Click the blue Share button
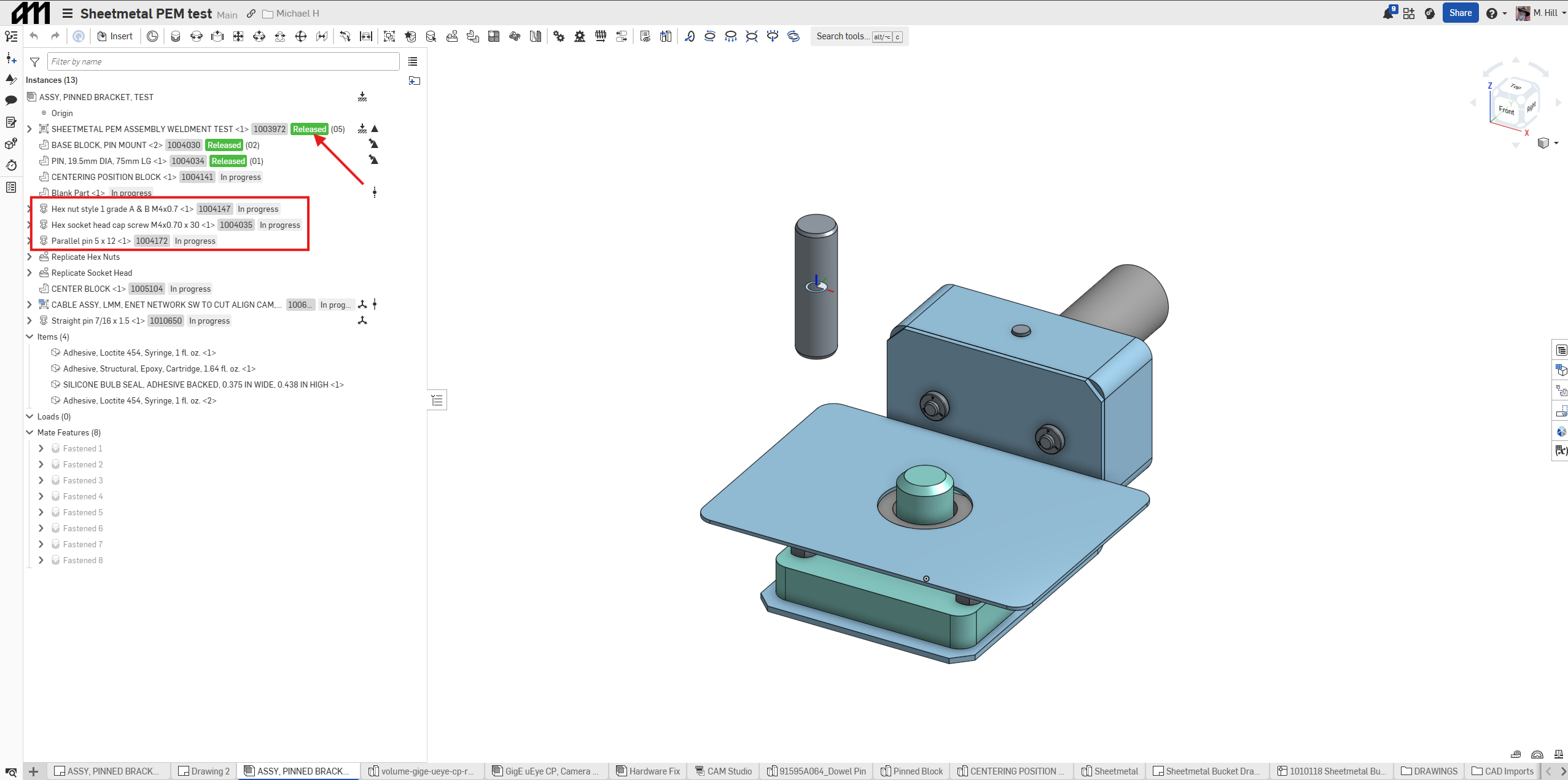The width and height of the screenshot is (1568, 780). [x=1460, y=13]
